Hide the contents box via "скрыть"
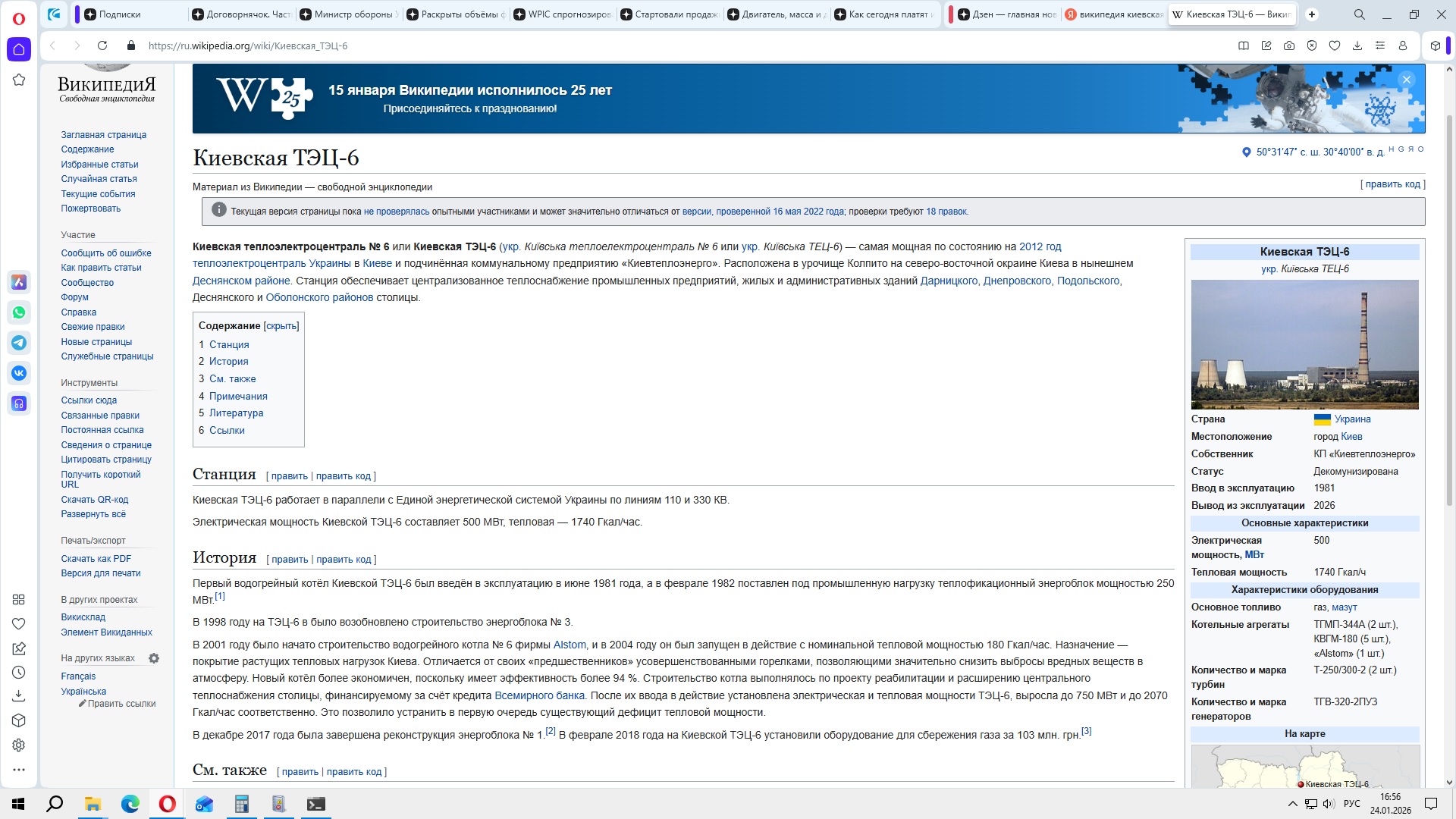Screen dimensions: 1456x819 281,326
